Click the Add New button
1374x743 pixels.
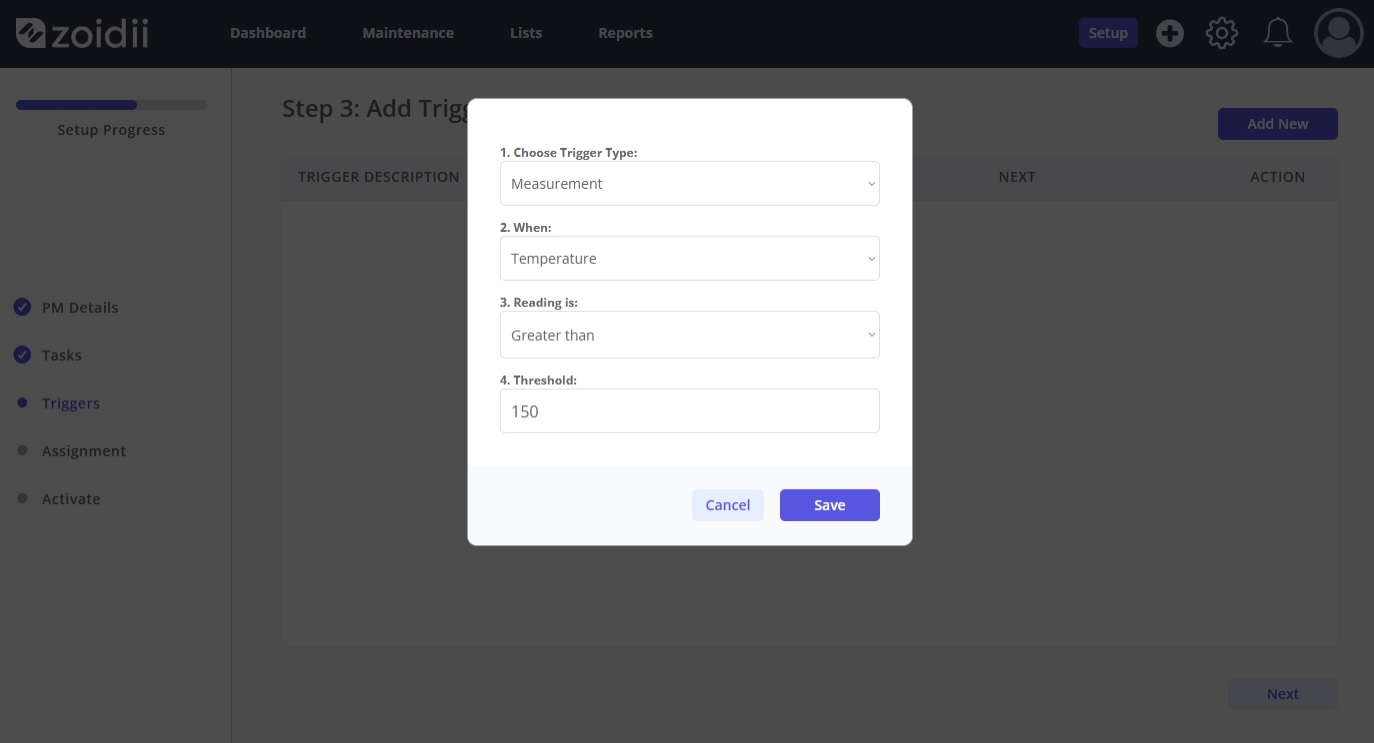(1277, 124)
